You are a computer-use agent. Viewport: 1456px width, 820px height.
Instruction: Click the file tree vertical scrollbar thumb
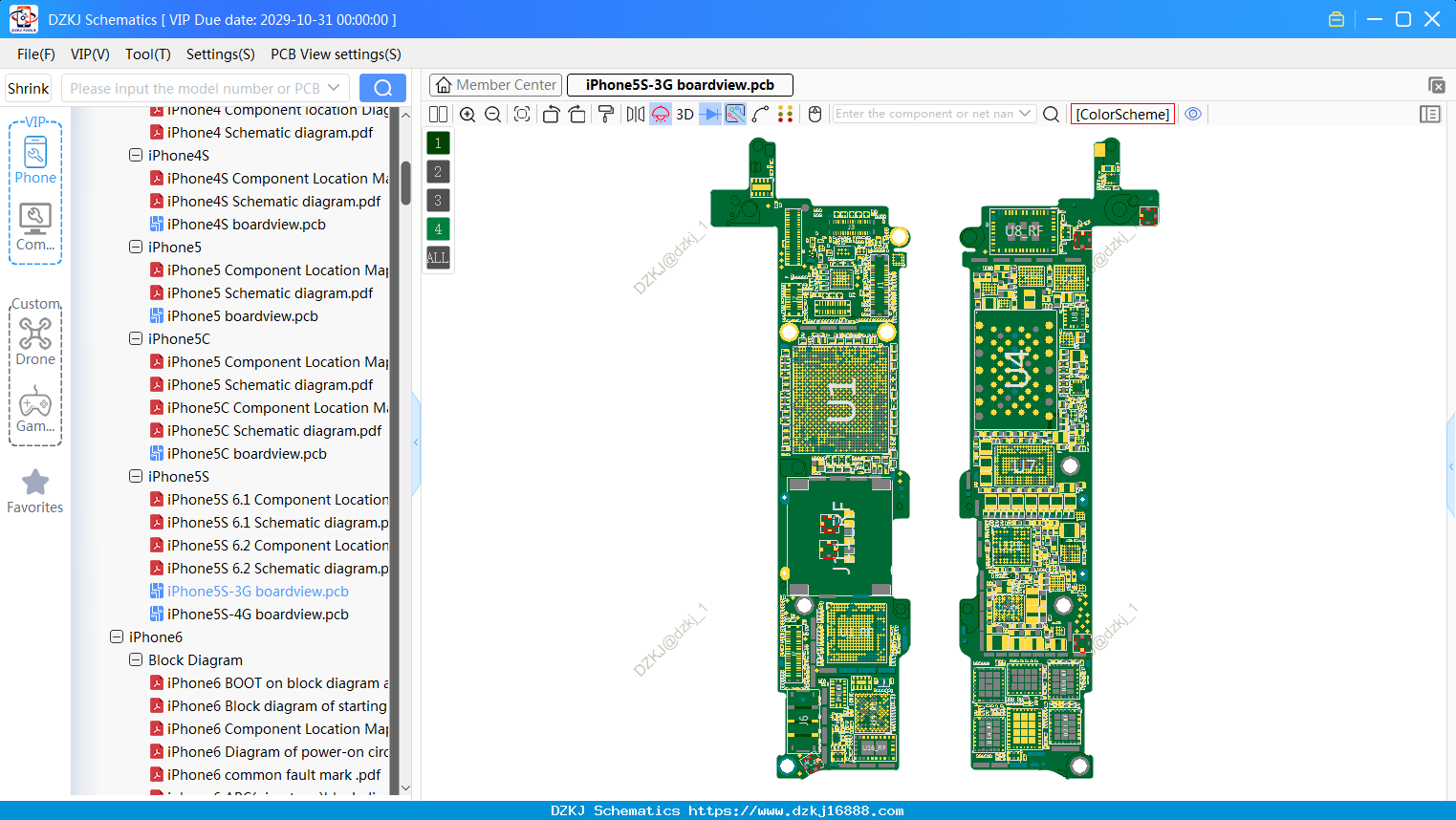click(x=405, y=182)
